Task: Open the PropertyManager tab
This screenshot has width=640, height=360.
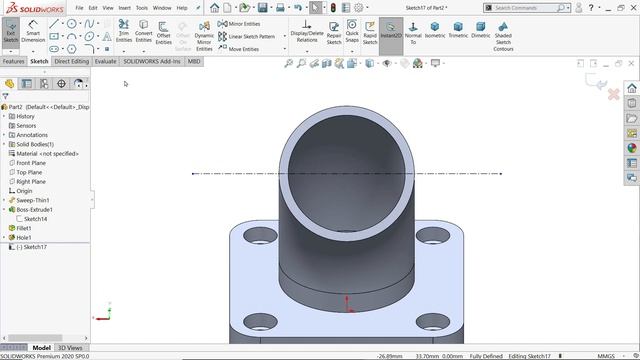Action: click(27, 84)
